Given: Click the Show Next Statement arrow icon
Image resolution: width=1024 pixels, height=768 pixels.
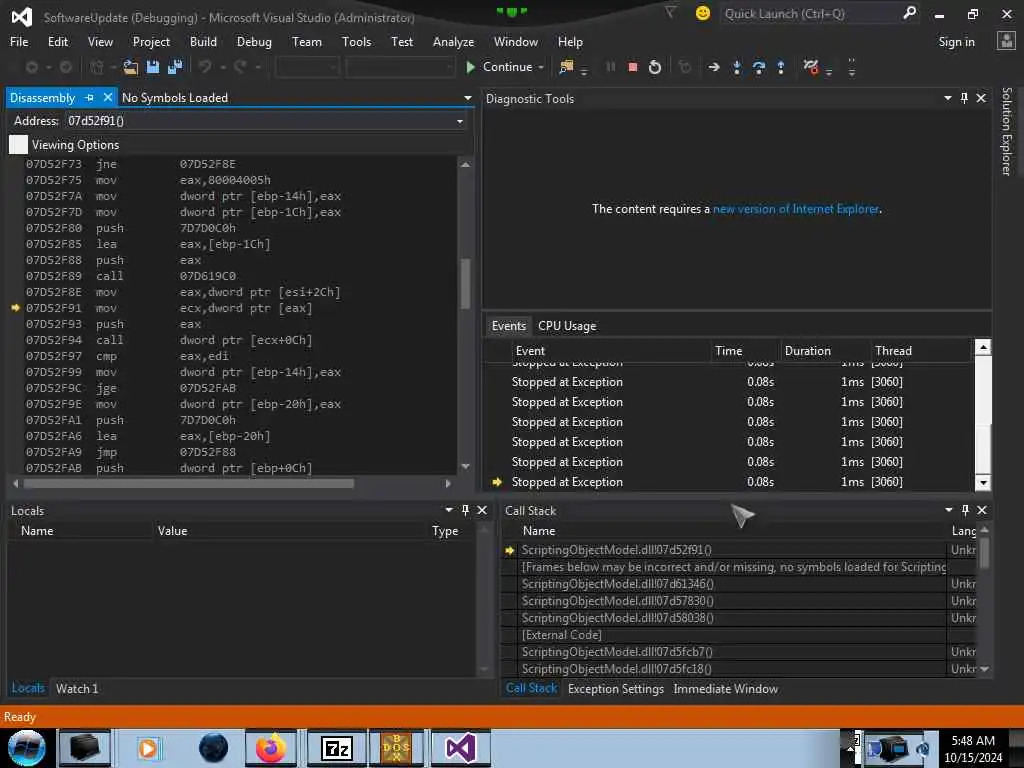Looking at the screenshot, I should pos(714,67).
